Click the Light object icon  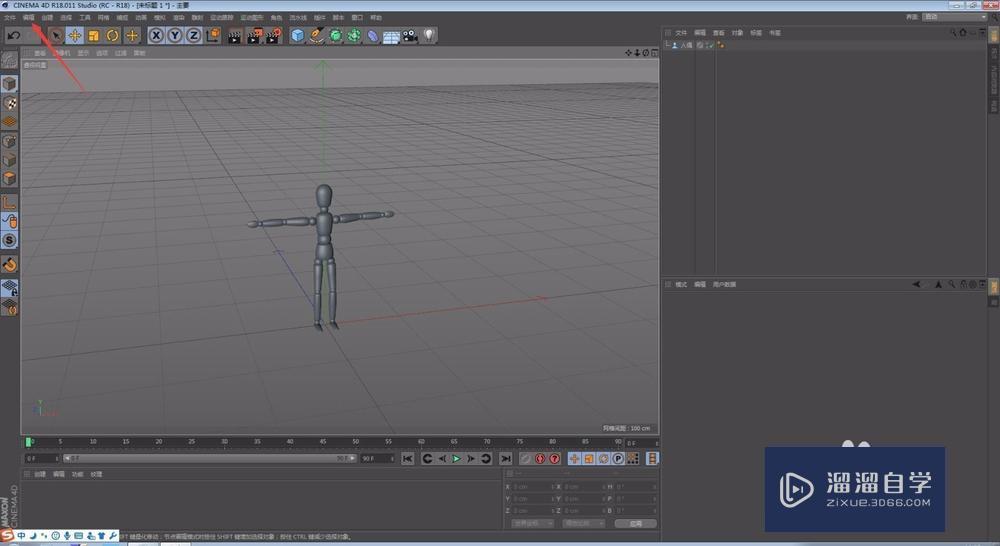tap(429, 36)
